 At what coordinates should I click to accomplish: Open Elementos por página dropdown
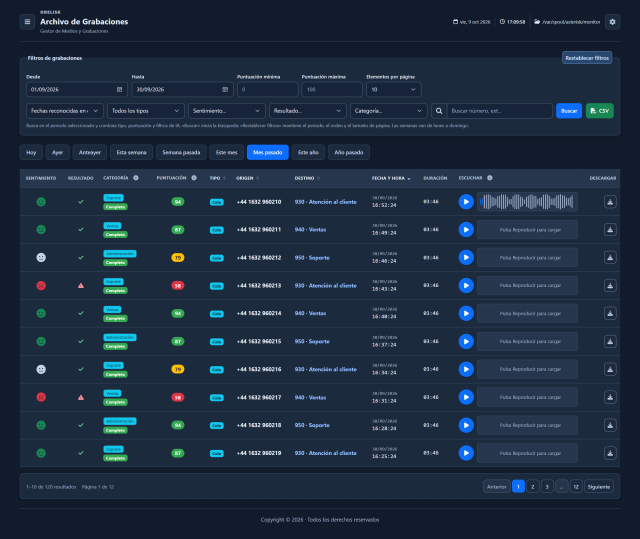393,89
